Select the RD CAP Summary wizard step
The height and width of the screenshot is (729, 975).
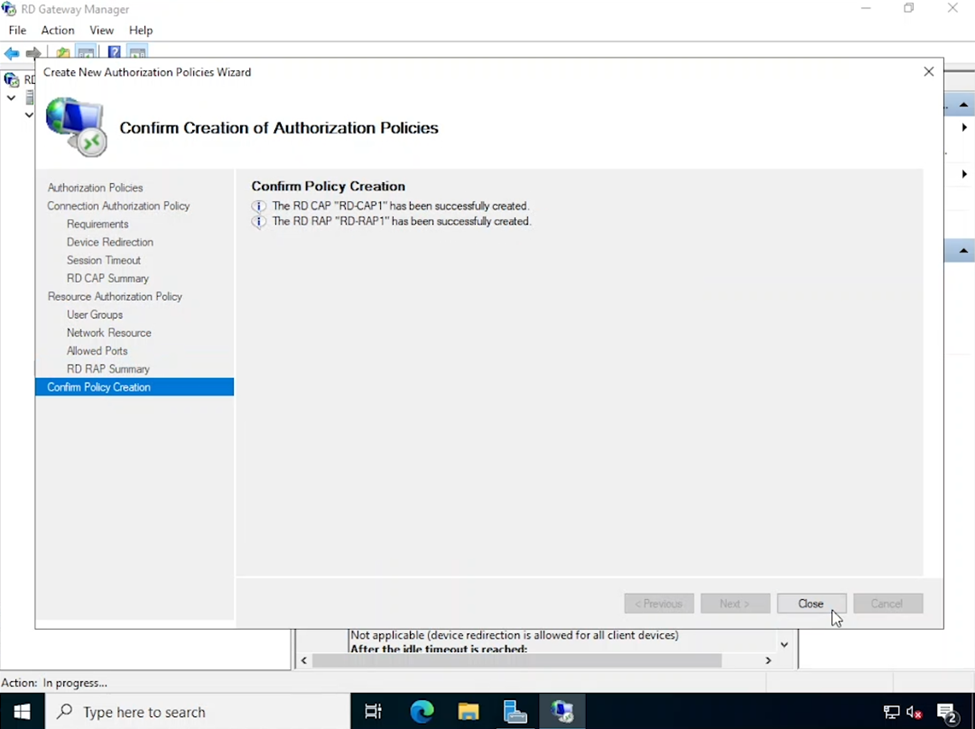(x=107, y=278)
